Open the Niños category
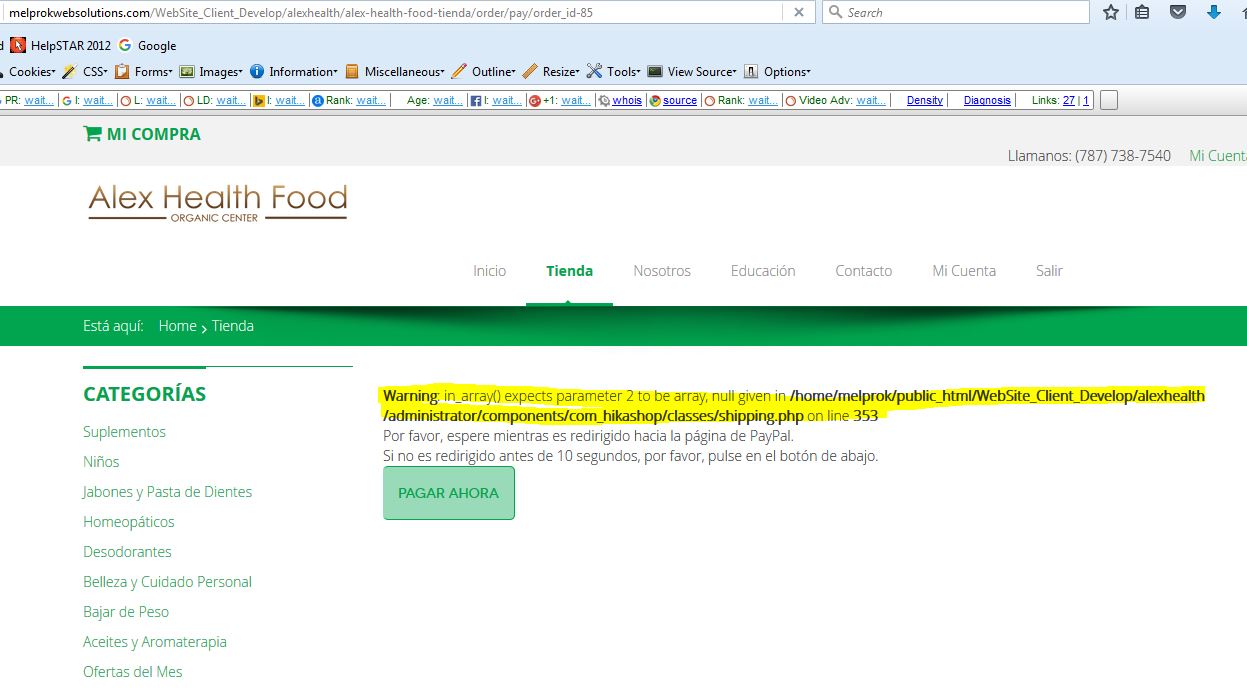The image size is (1247, 688). pos(101,462)
